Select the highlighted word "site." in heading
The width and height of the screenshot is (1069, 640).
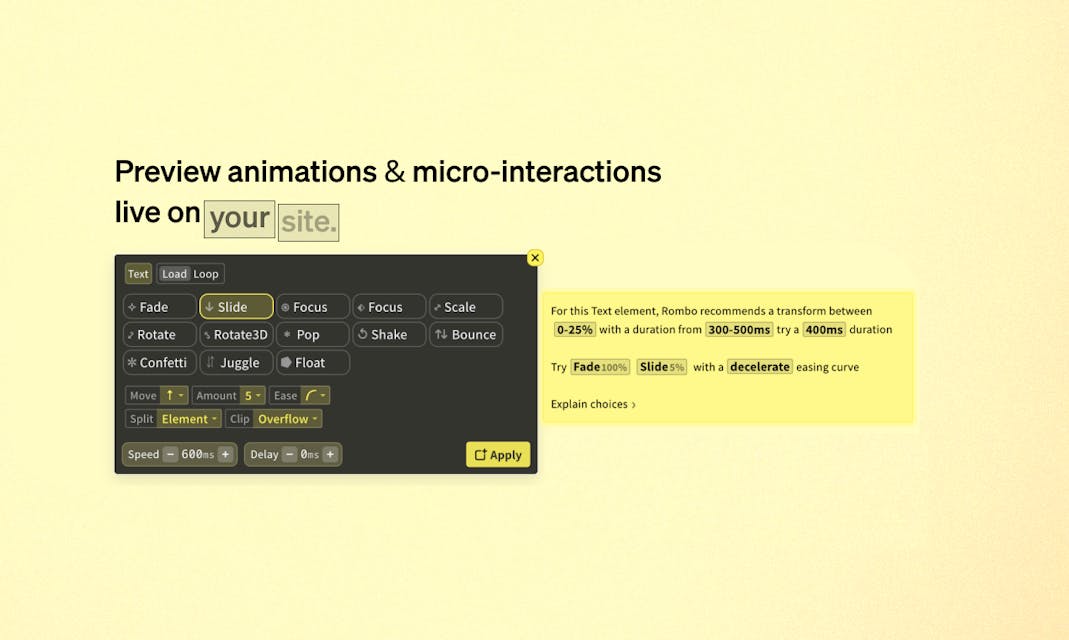(x=308, y=222)
